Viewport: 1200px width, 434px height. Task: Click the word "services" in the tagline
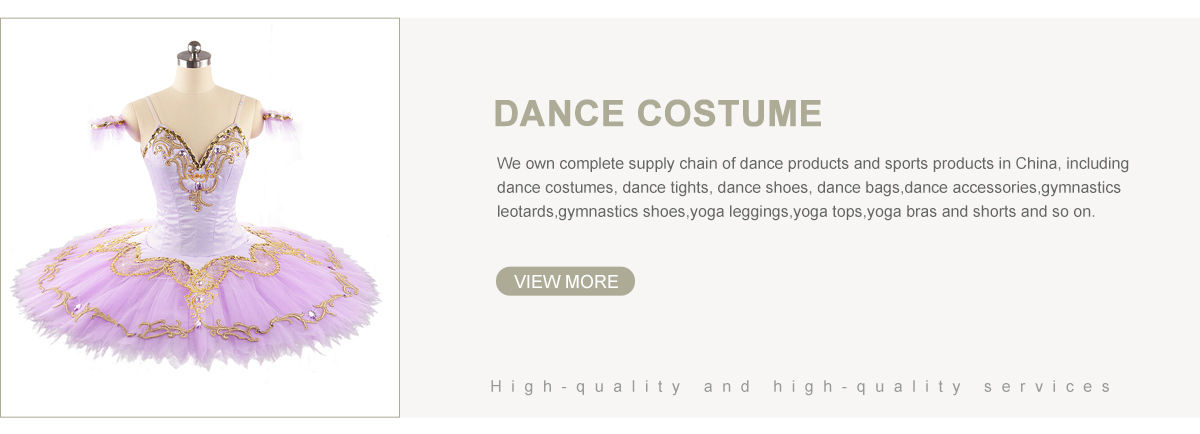click(x=1047, y=386)
